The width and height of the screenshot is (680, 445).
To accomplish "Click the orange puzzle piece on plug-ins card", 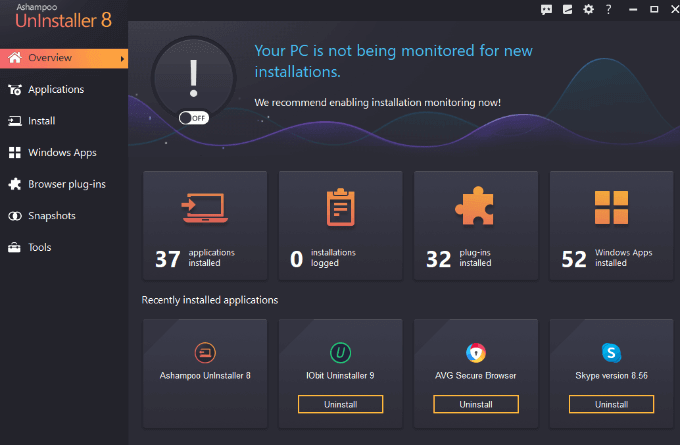I will point(475,206).
